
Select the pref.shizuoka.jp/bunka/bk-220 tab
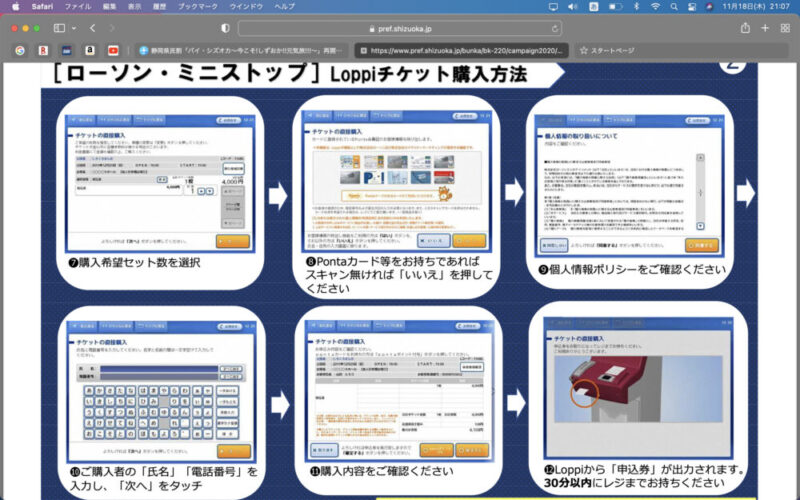pyautogui.click(x=462, y=51)
